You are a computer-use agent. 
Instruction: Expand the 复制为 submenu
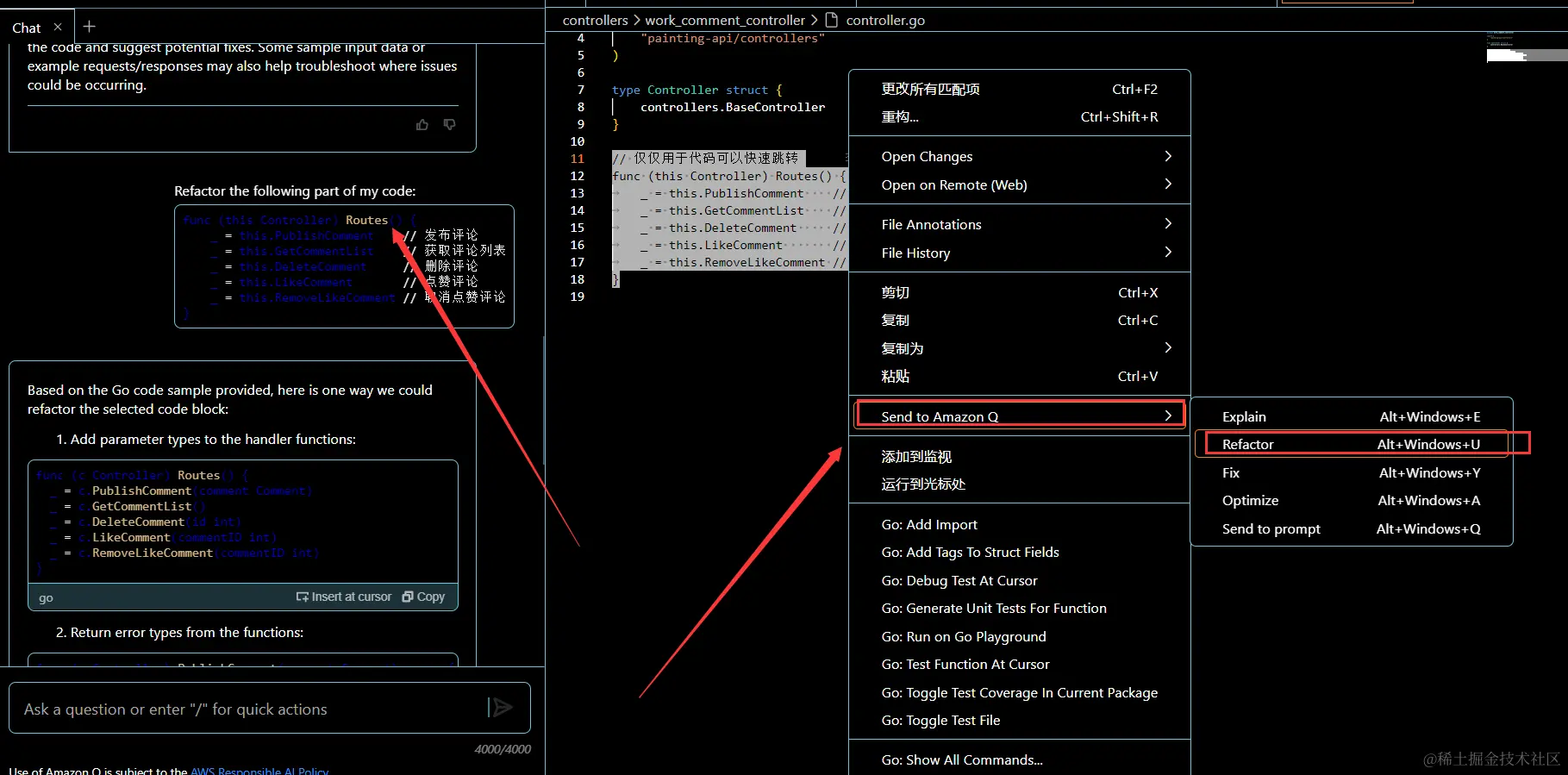[x=1020, y=349]
